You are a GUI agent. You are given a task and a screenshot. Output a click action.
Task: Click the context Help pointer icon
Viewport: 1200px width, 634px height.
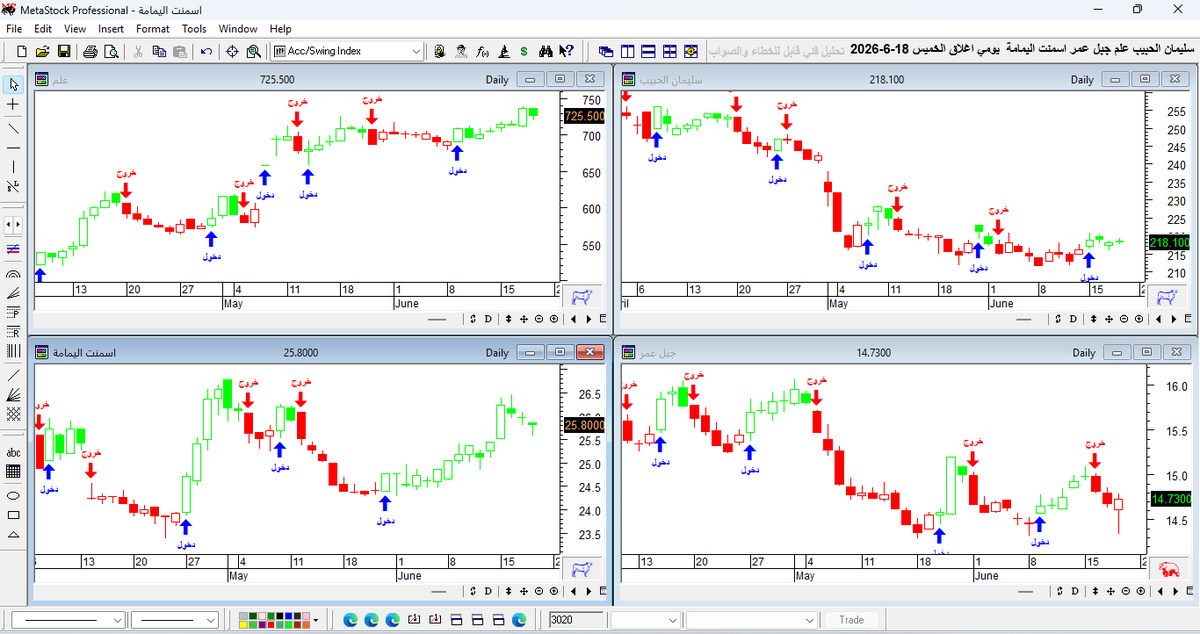(x=566, y=51)
